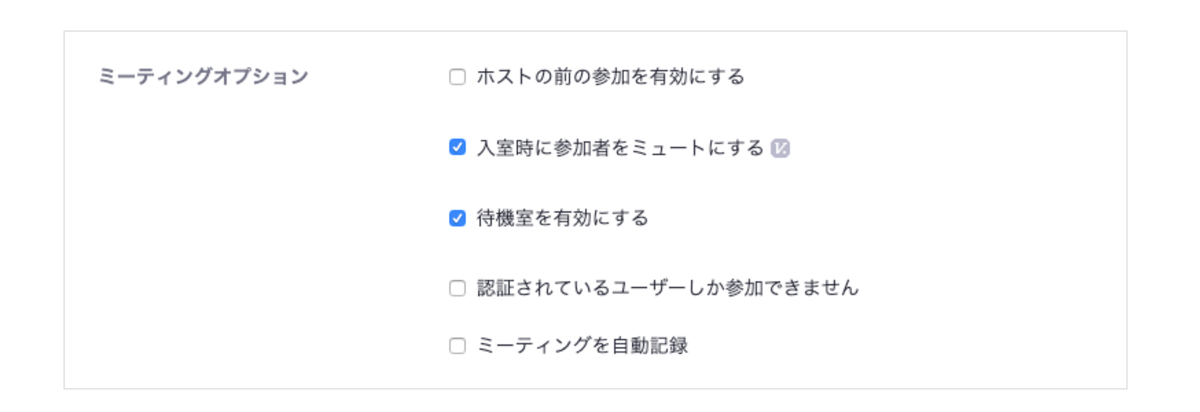The image size is (1200, 412).
Task: Click the 認証されているユーザーしか参加できません label text
Action: 668,288
